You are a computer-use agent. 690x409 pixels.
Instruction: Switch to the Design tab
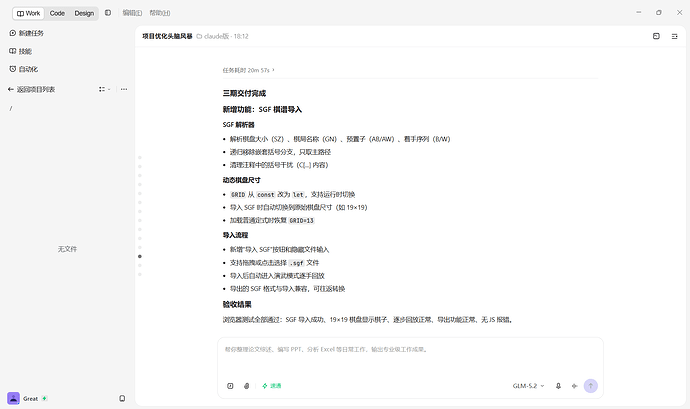[x=84, y=13]
